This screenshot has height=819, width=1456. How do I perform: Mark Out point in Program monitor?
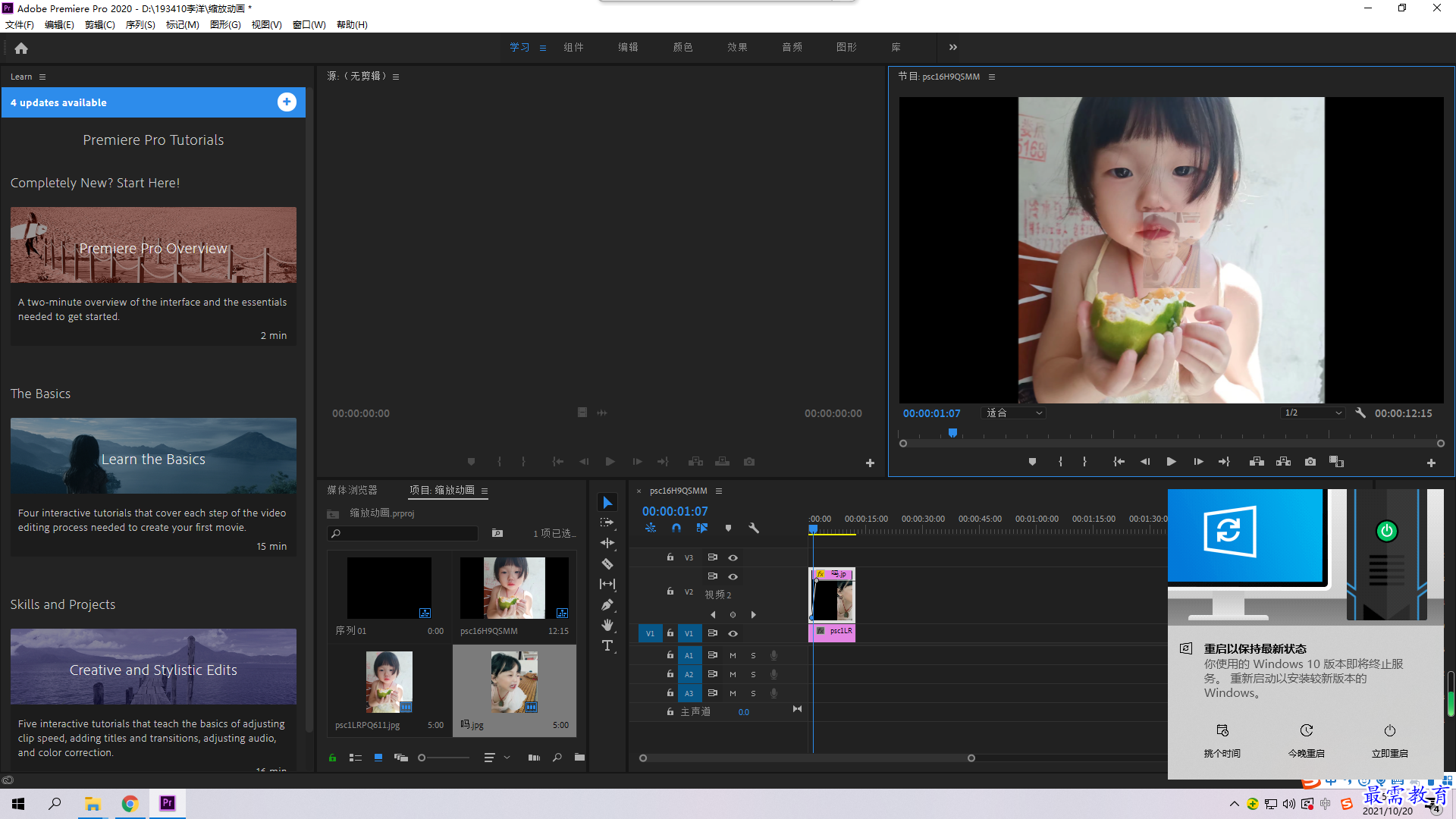tap(1084, 462)
